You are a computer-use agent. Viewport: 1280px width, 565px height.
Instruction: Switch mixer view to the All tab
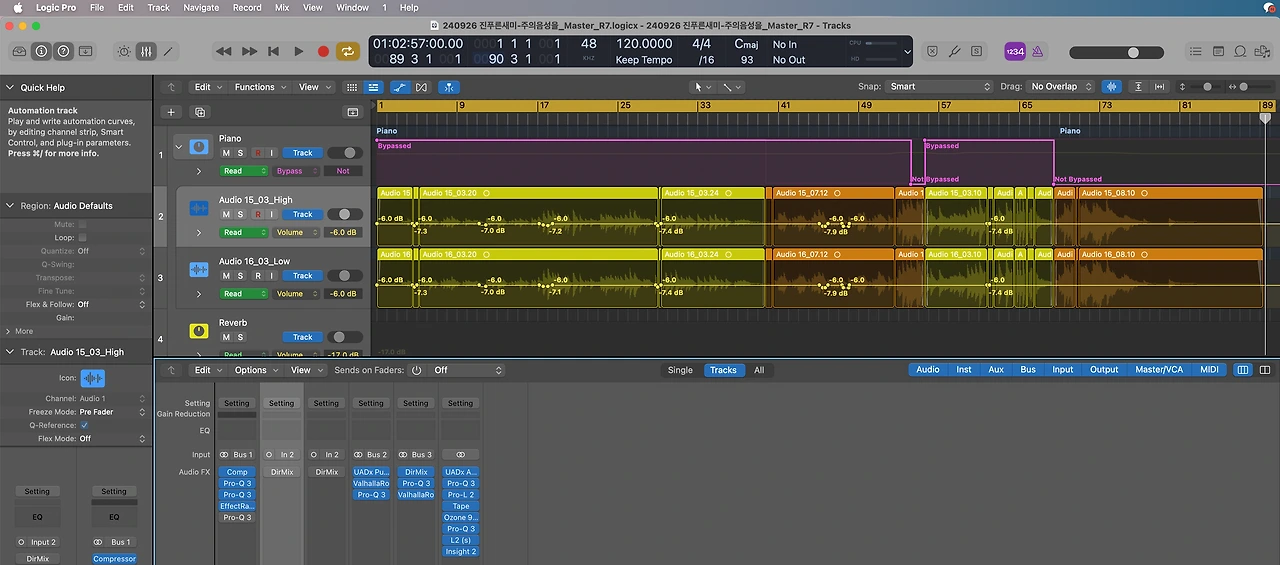759,370
